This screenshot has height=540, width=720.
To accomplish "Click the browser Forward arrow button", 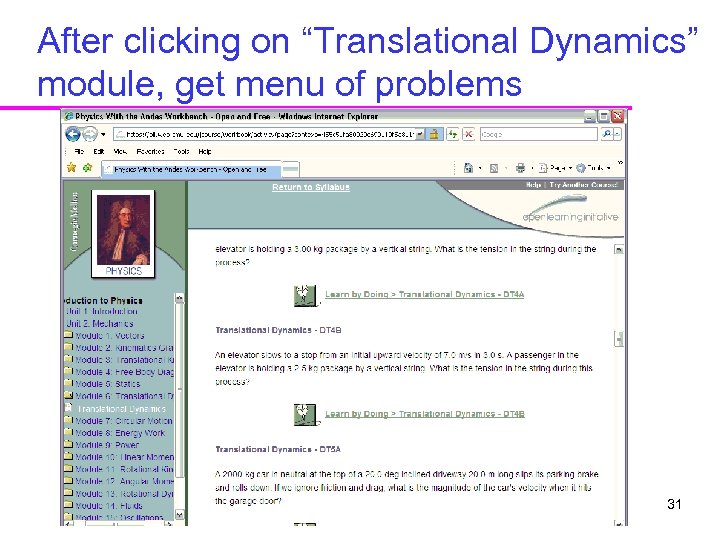I will pyautogui.click(x=90, y=134).
